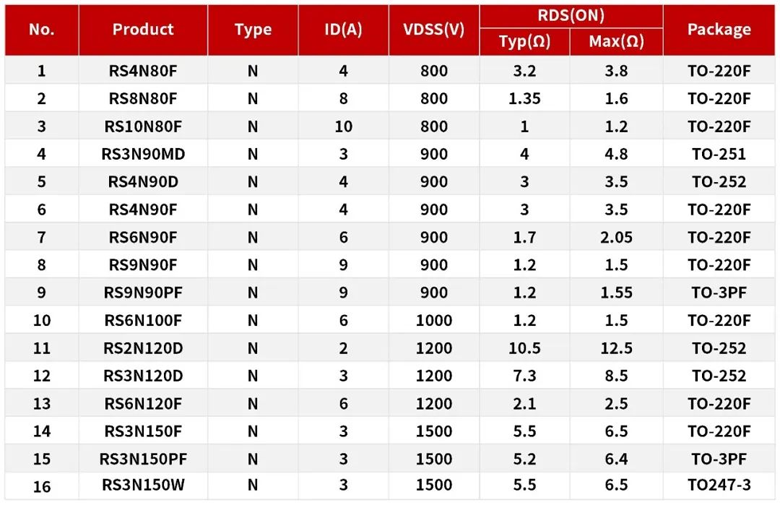Select the 2.05 max resistance cell
The width and height of the screenshot is (780, 505).
pos(616,238)
